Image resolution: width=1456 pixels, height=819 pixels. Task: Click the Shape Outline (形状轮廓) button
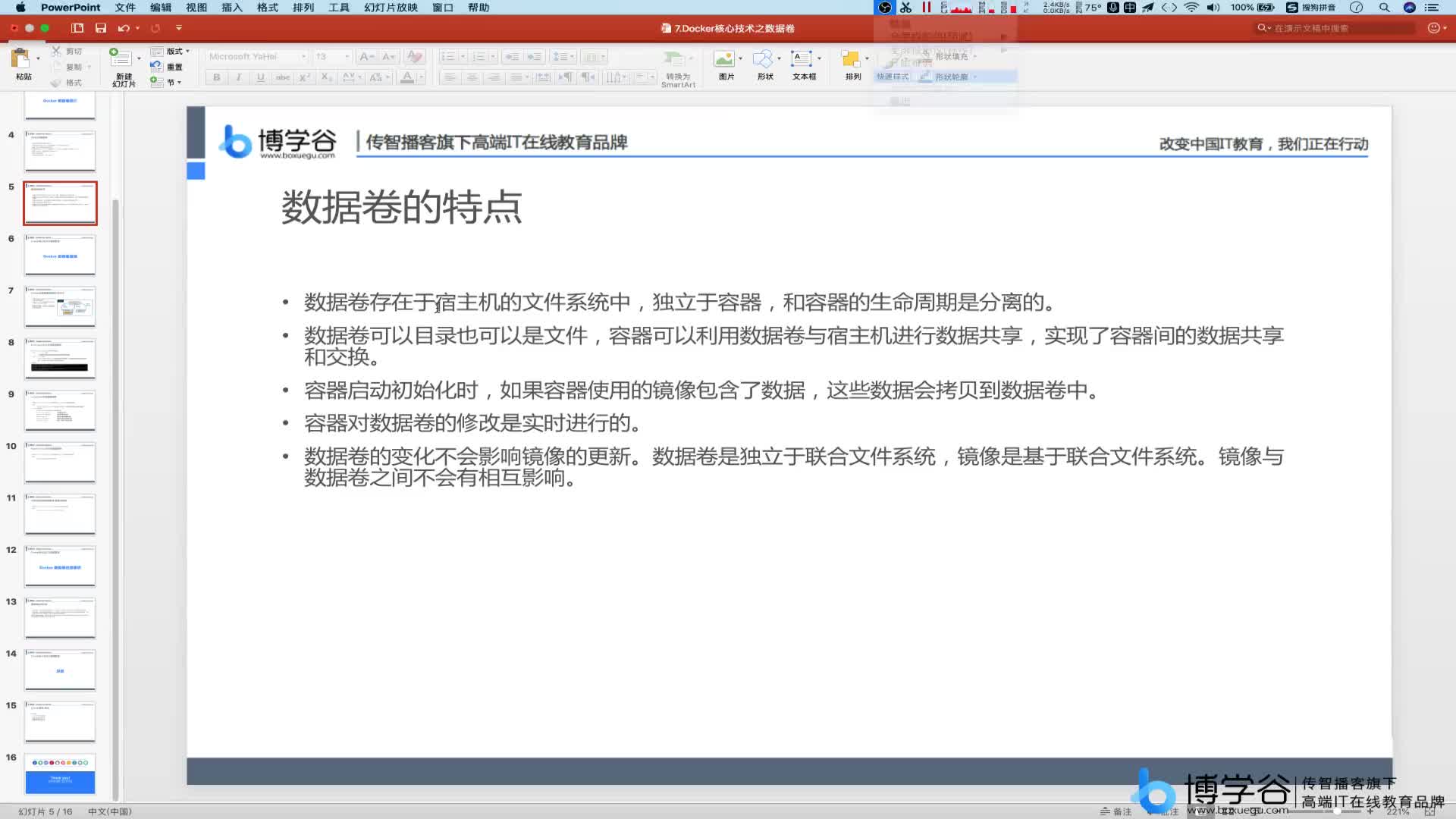tap(946, 77)
